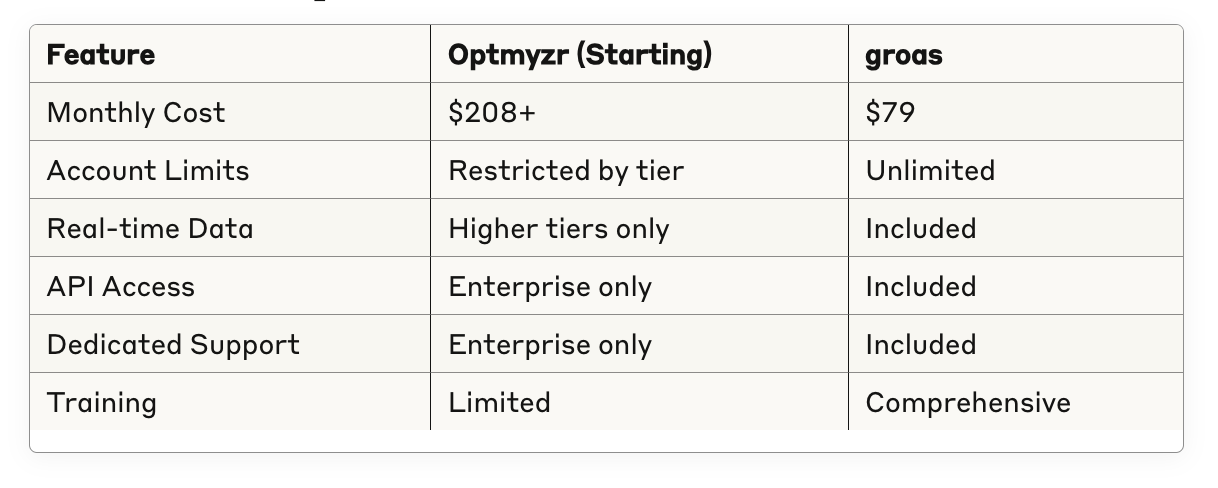
Task: Click the Limited cell
Action: coord(499,402)
